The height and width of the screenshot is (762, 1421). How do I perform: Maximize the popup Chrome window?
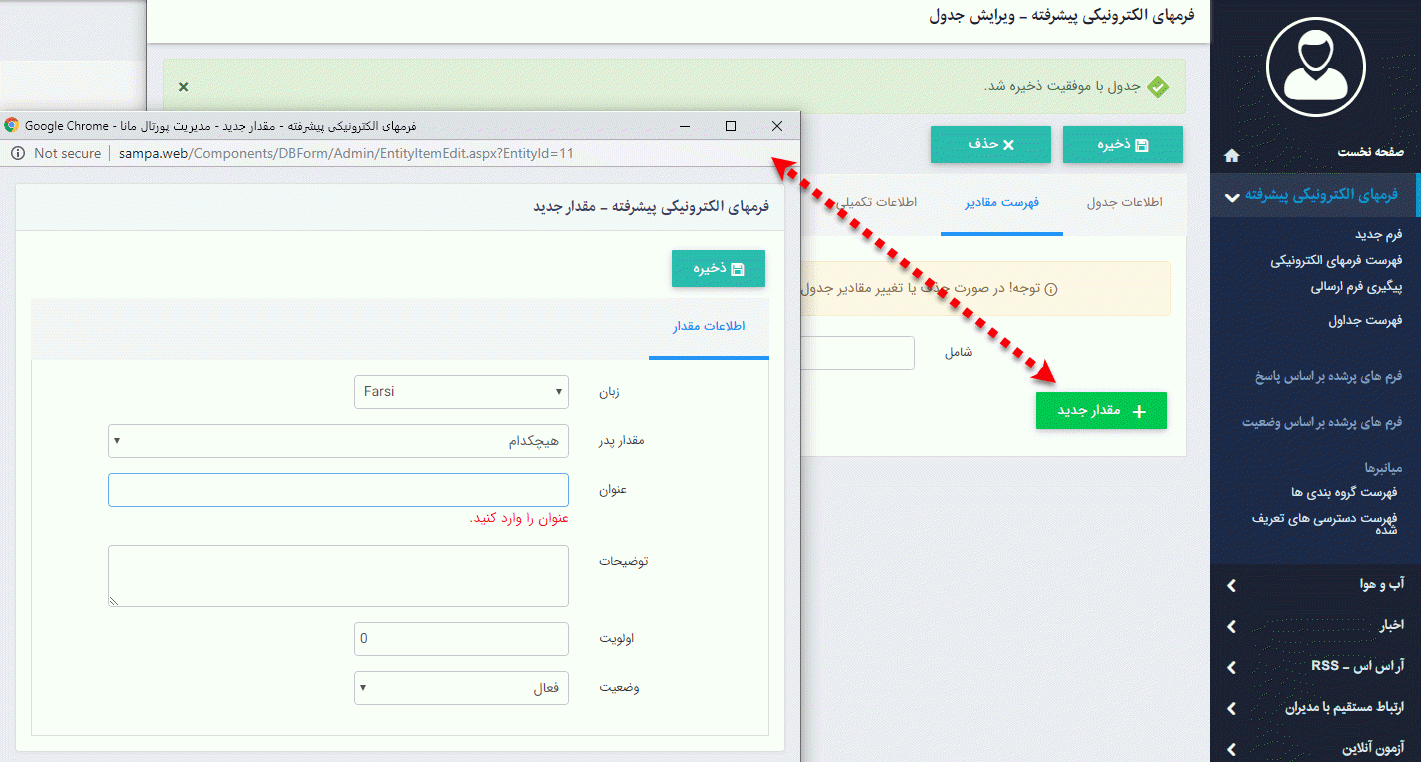731,126
